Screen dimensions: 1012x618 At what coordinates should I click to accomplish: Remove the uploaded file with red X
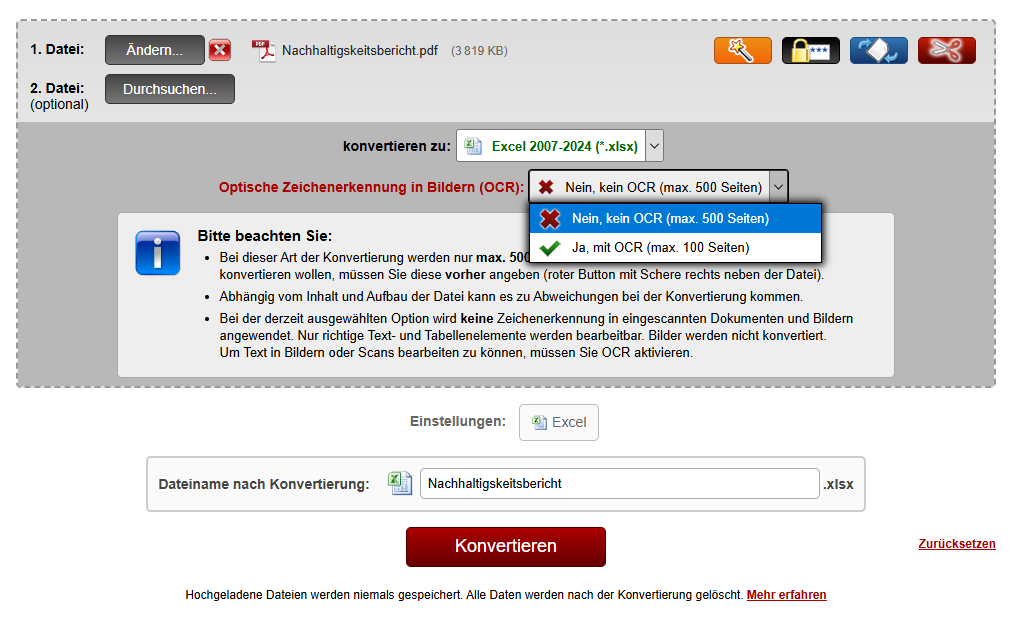click(x=220, y=50)
